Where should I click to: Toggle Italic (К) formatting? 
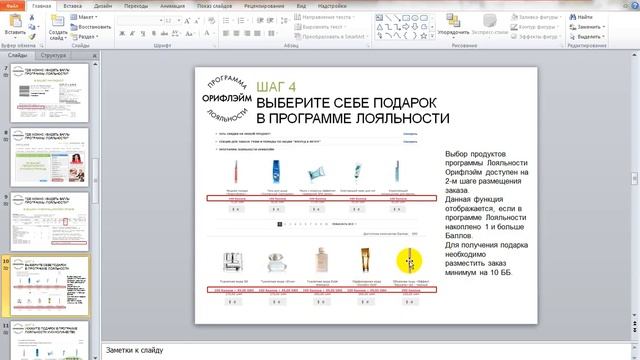point(132,33)
